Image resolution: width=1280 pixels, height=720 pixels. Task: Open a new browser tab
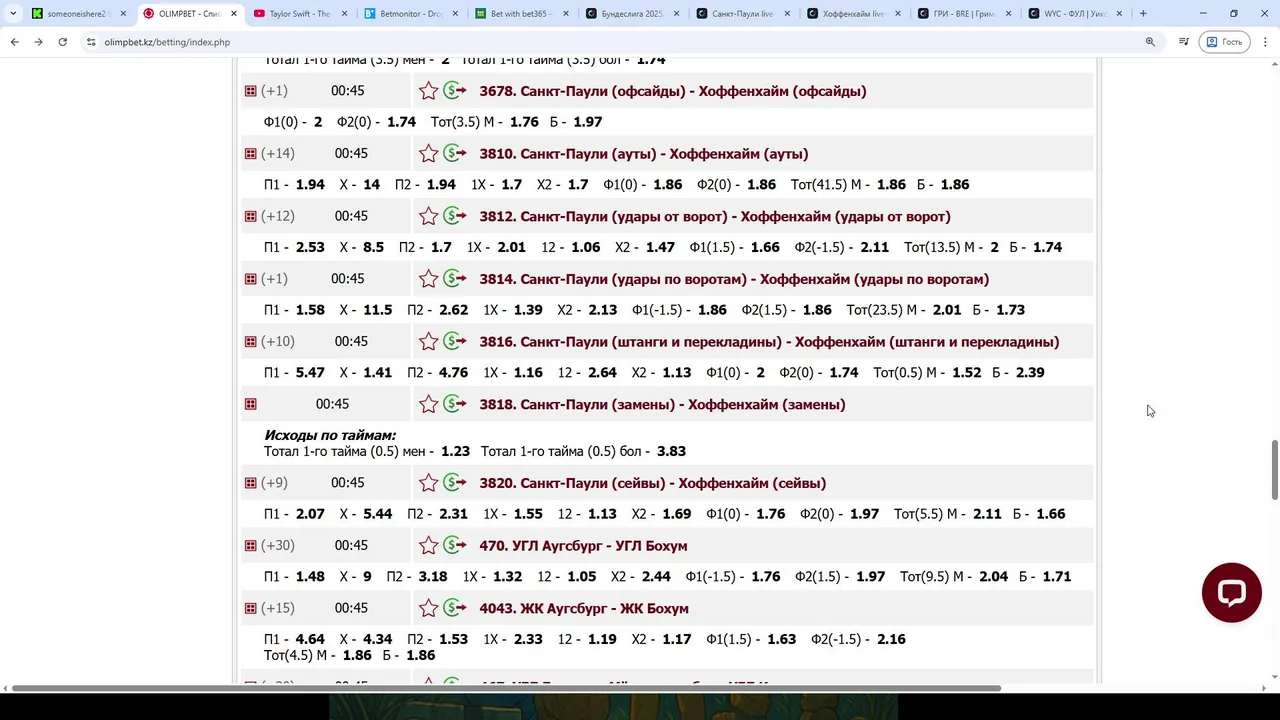click(x=1143, y=14)
